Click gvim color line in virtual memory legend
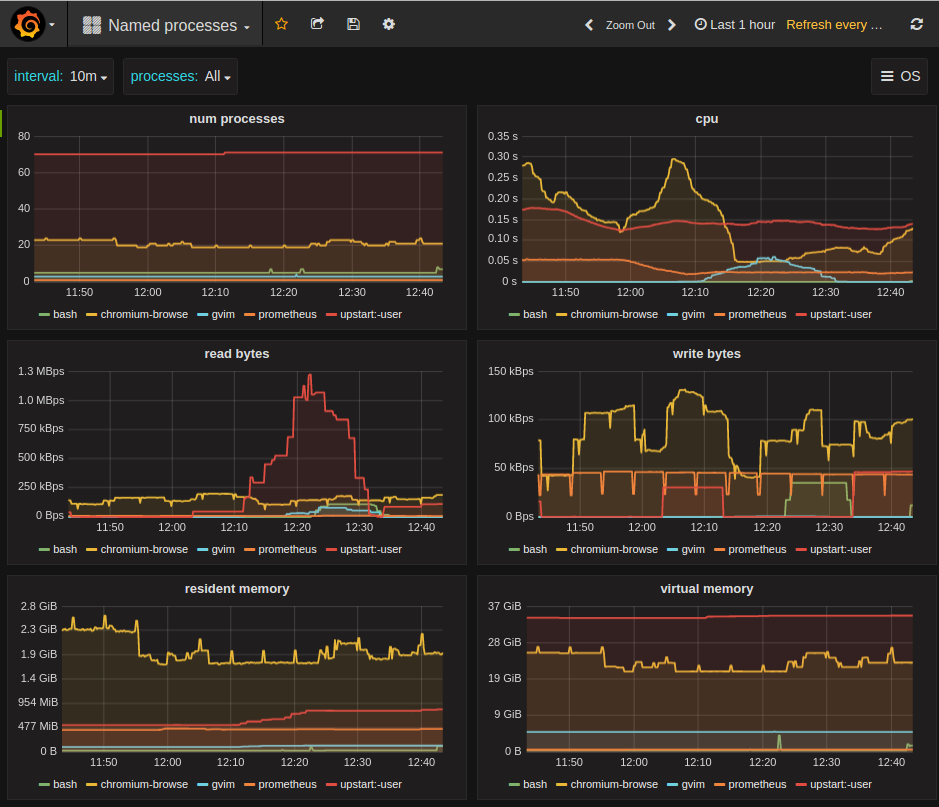Screen dimensions: 939x807 [x=673, y=785]
